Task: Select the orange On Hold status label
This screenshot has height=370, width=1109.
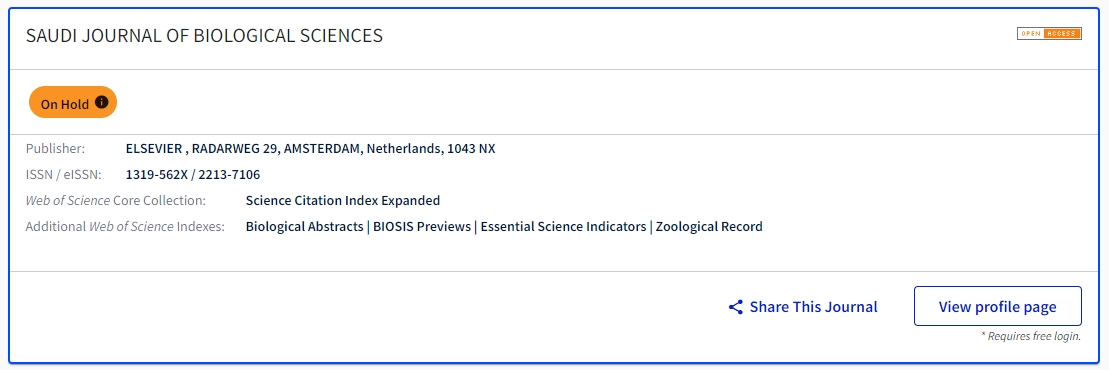Action: coord(73,103)
